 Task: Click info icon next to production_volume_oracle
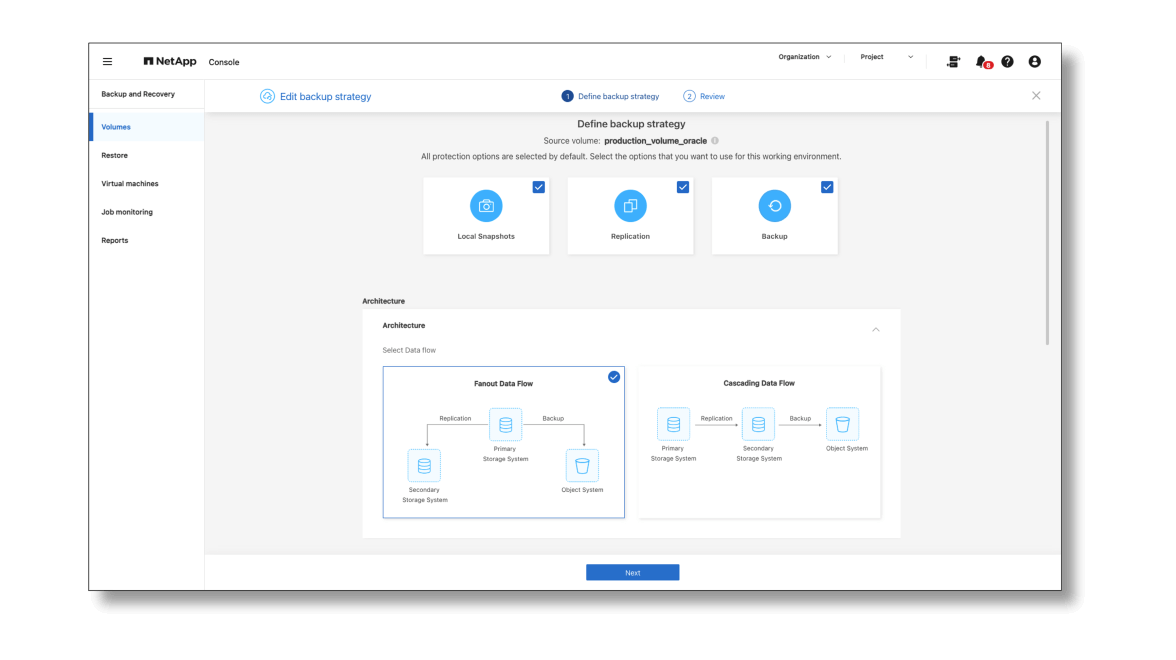pyautogui.click(x=715, y=141)
